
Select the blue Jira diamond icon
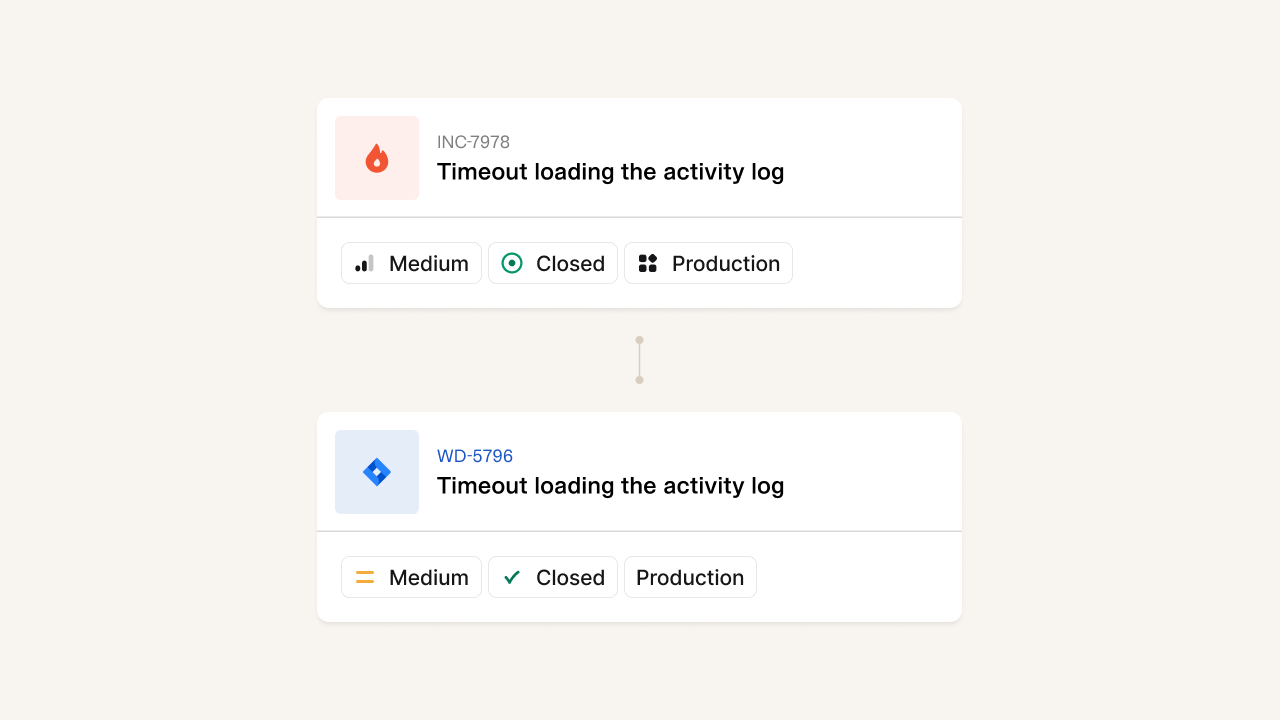click(377, 471)
